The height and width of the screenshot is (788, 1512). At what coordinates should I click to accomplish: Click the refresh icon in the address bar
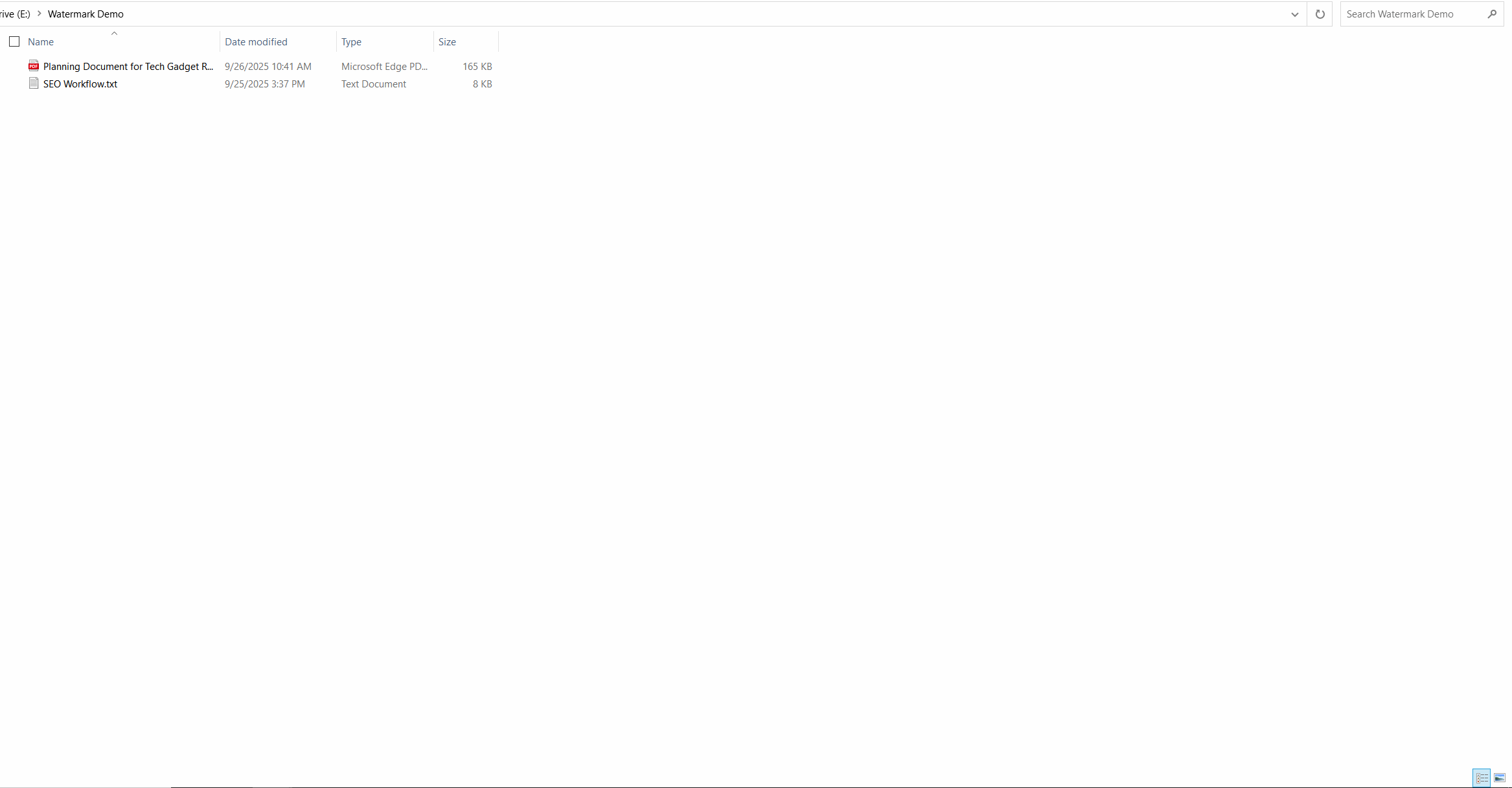click(1320, 14)
